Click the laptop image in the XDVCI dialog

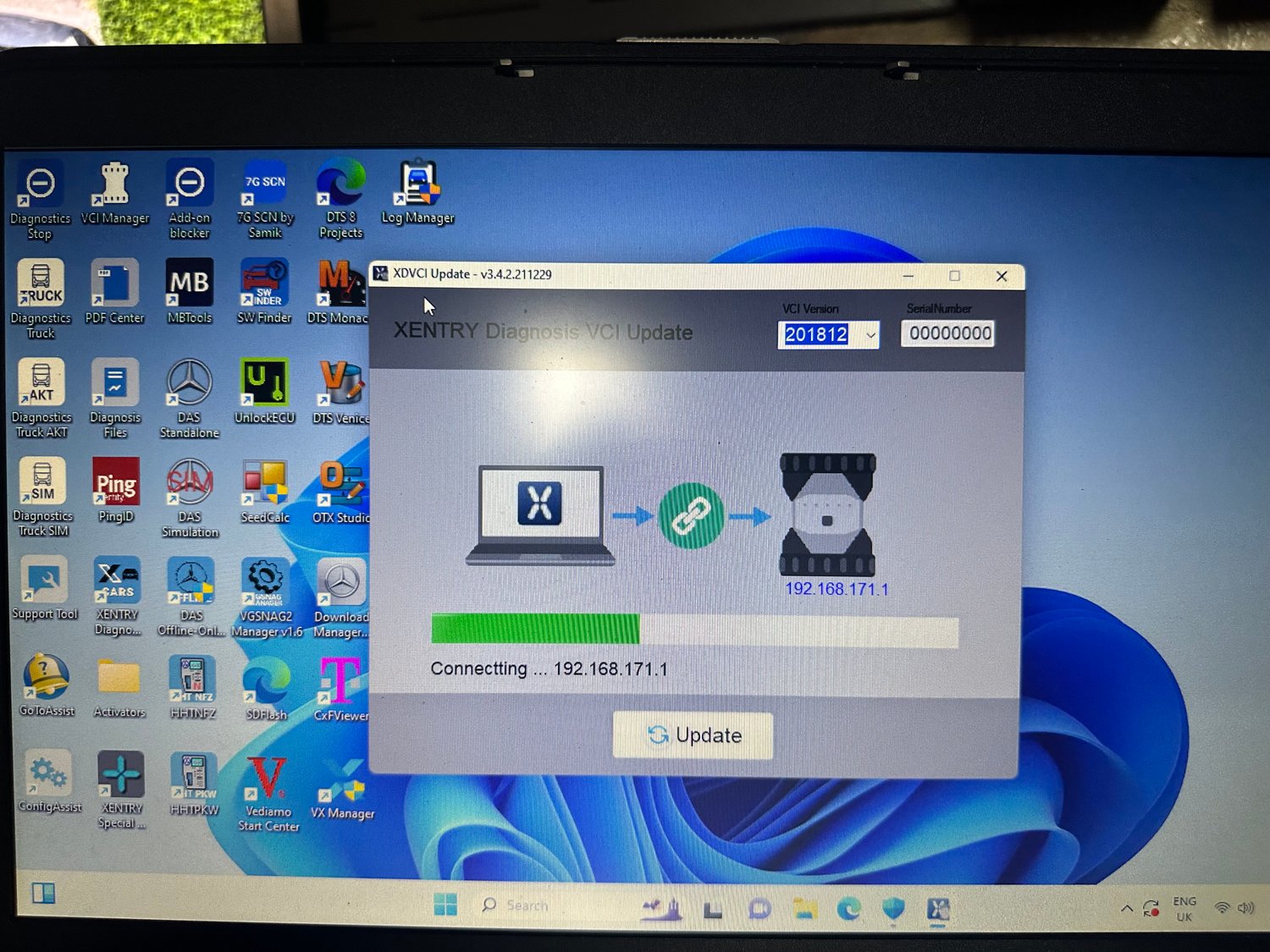540,515
